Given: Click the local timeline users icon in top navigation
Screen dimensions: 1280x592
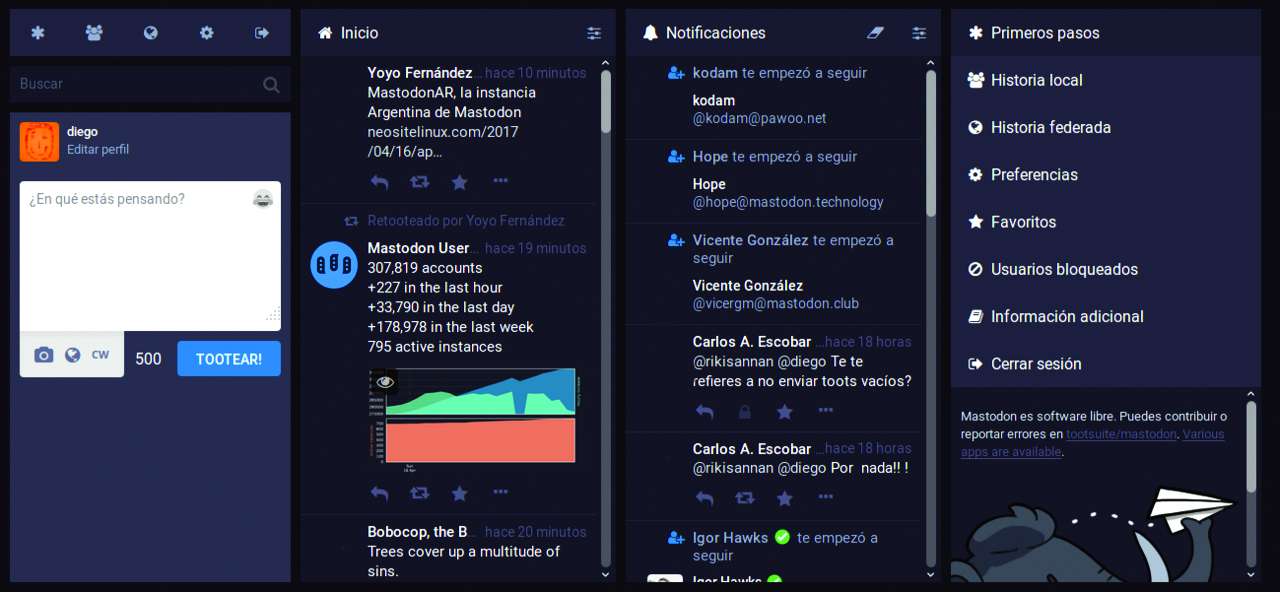Looking at the screenshot, I should pyautogui.click(x=94, y=33).
